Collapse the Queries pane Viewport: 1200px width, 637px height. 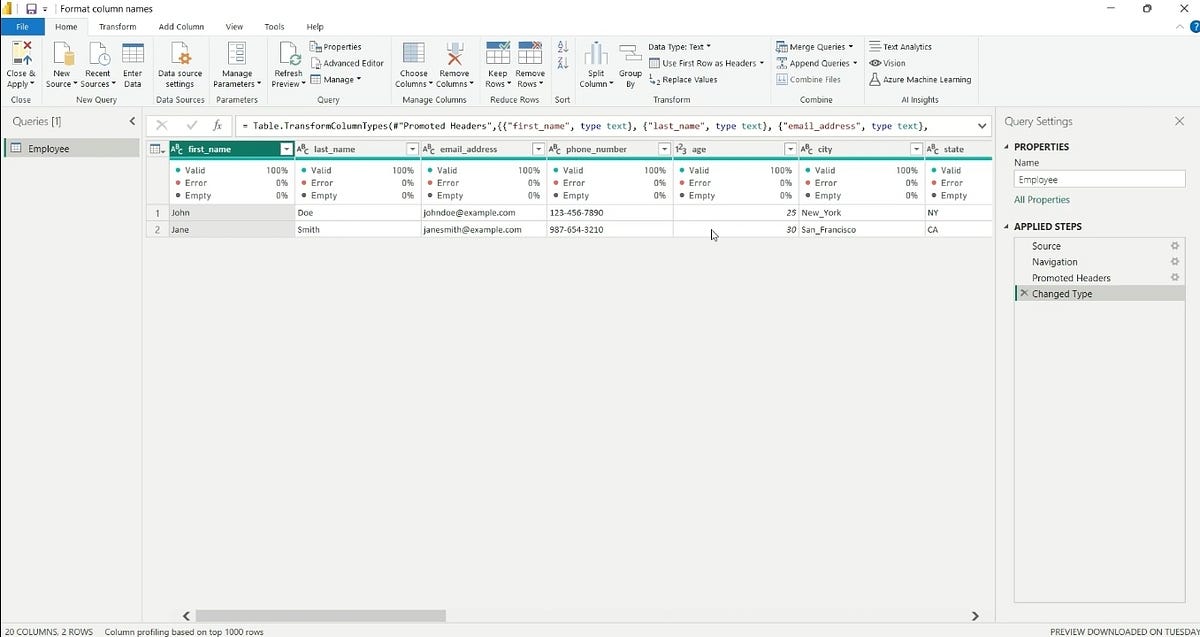131,121
